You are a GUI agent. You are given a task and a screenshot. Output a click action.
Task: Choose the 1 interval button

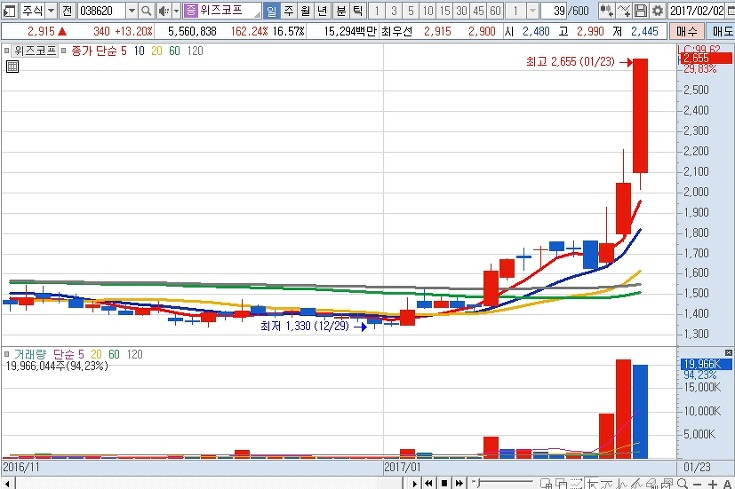click(377, 10)
